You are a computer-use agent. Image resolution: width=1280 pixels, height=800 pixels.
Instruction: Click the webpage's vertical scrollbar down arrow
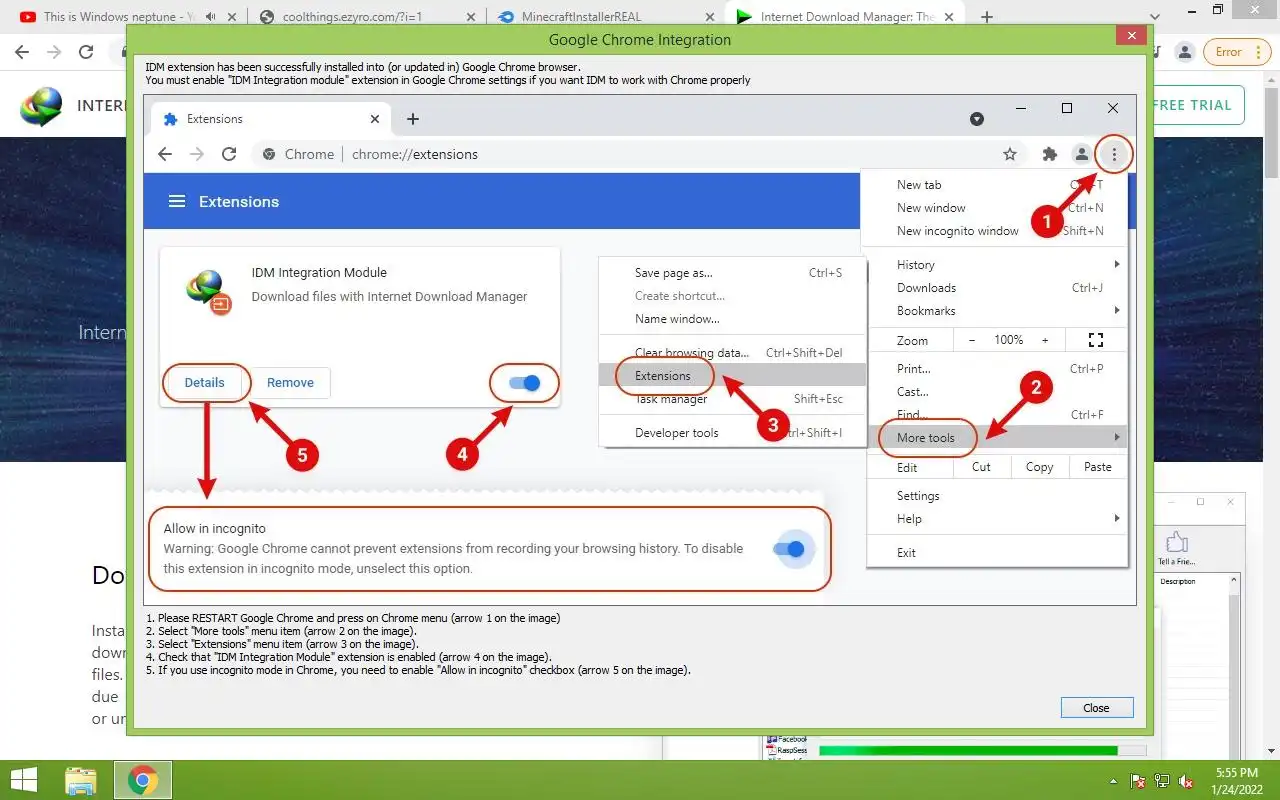pyautogui.click(x=1271, y=752)
